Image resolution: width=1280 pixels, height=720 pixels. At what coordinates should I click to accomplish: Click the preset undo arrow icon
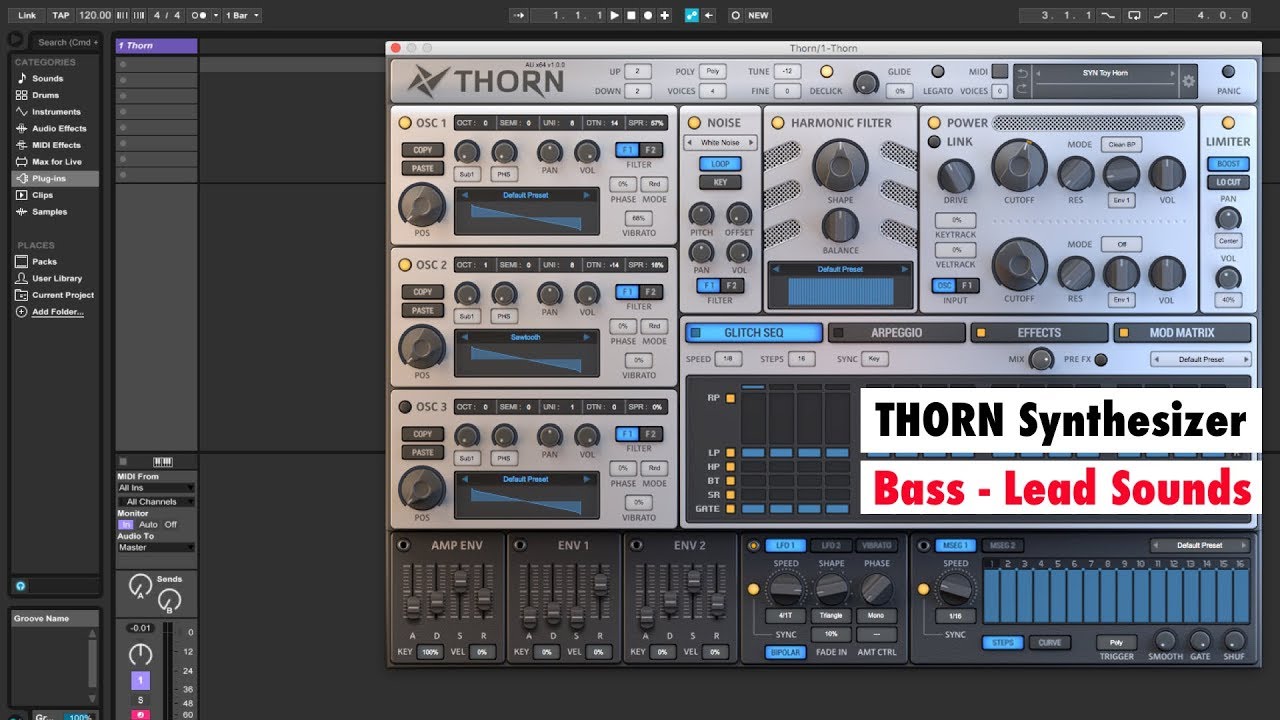pyautogui.click(x=1021, y=73)
